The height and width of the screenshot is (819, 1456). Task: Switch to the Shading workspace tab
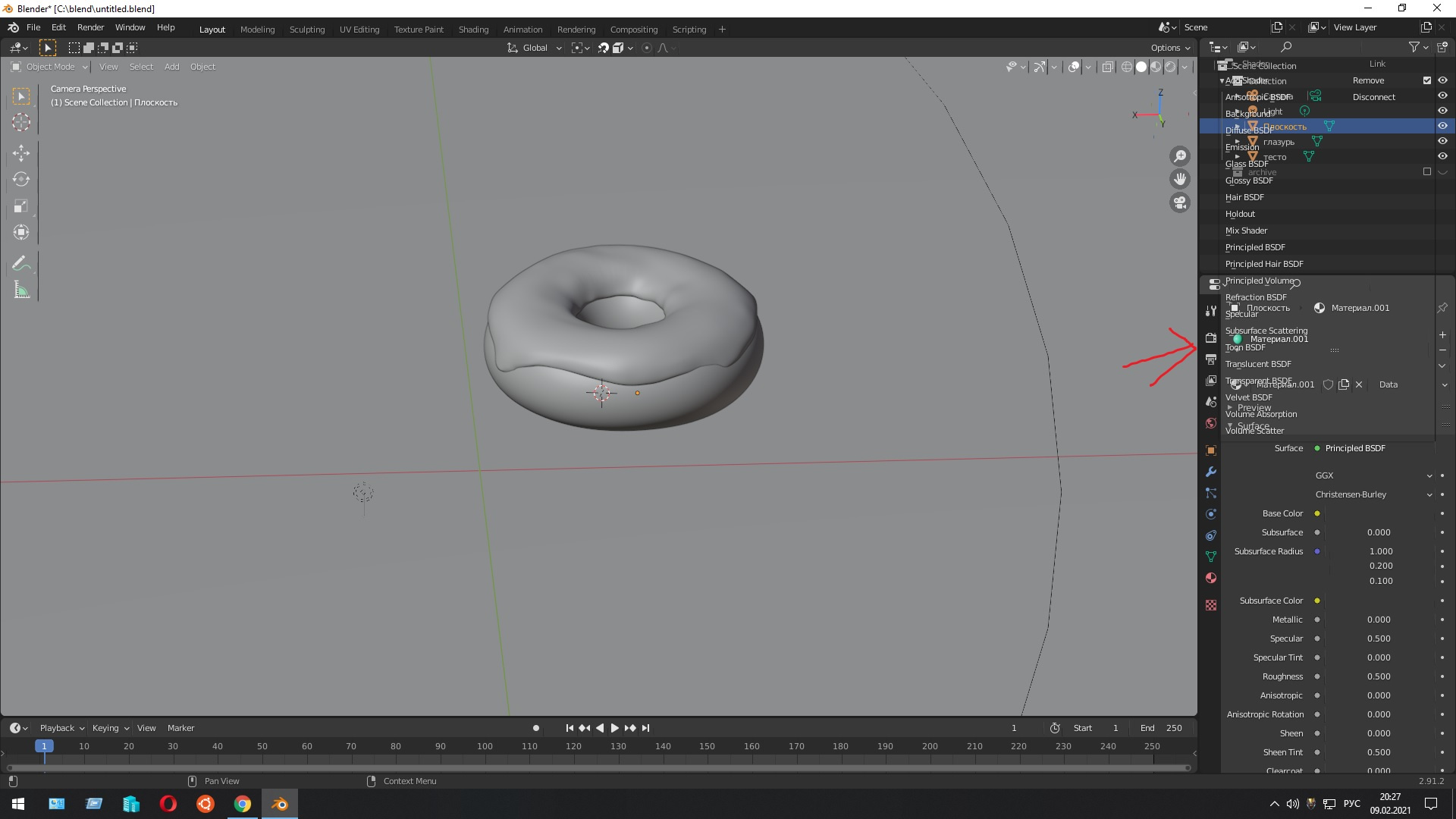pos(473,30)
